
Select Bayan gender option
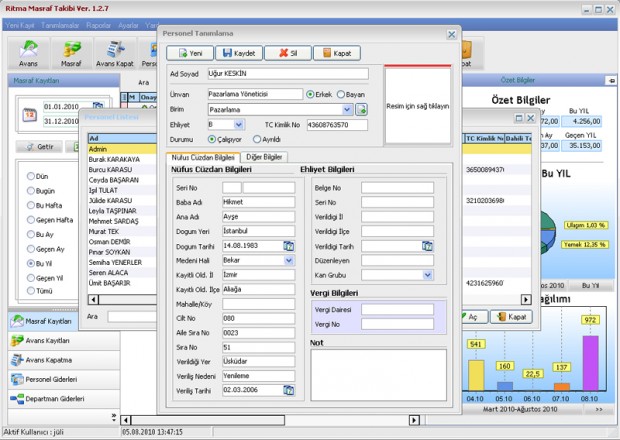[x=340, y=94]
